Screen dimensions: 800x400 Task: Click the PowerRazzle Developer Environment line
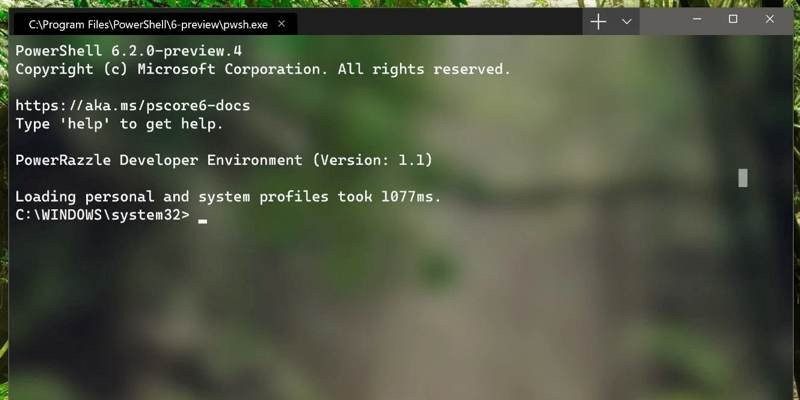223,160
